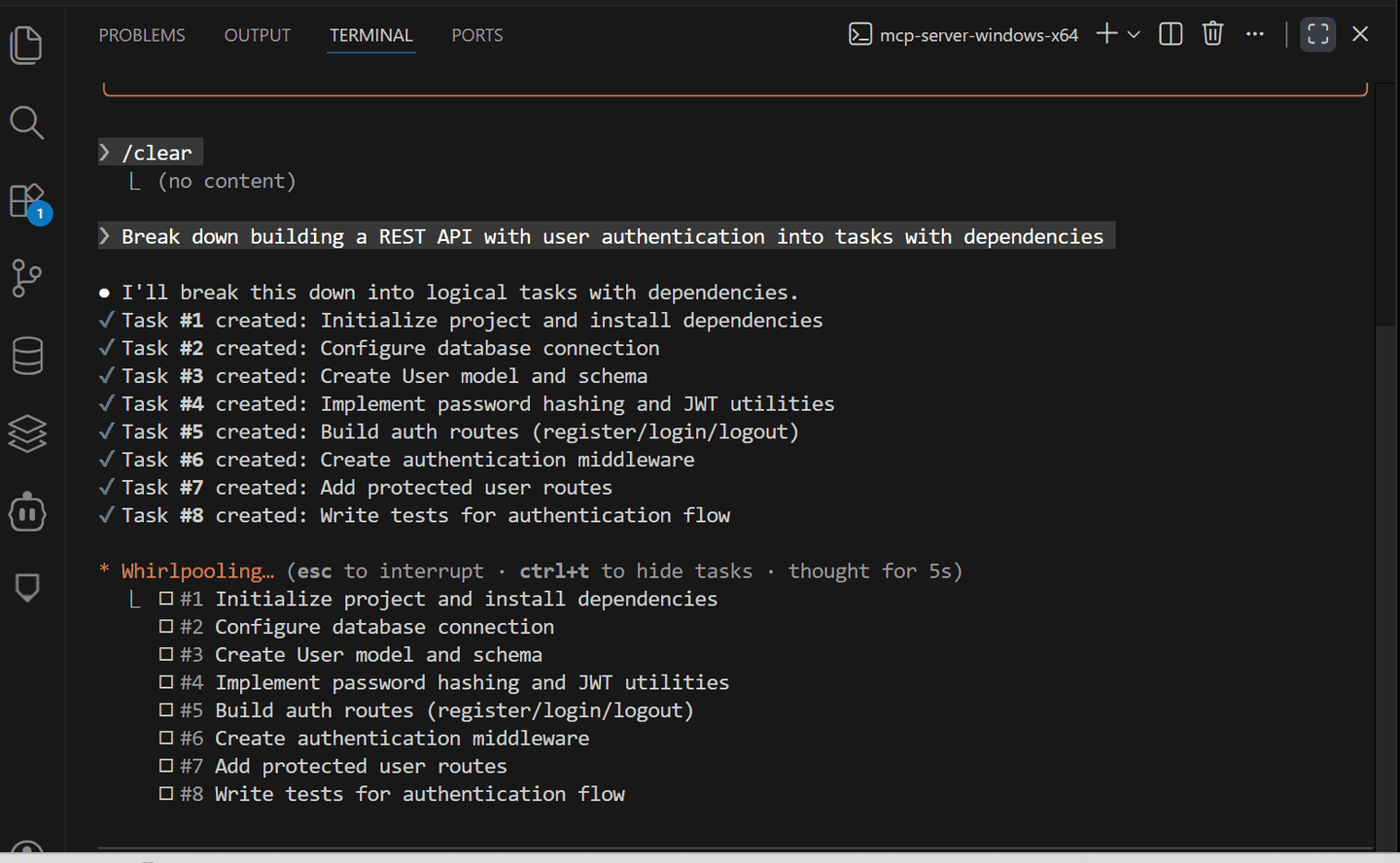
Task: Check task #8 Write tests checkbox
Action: click(x=166, y=794)
